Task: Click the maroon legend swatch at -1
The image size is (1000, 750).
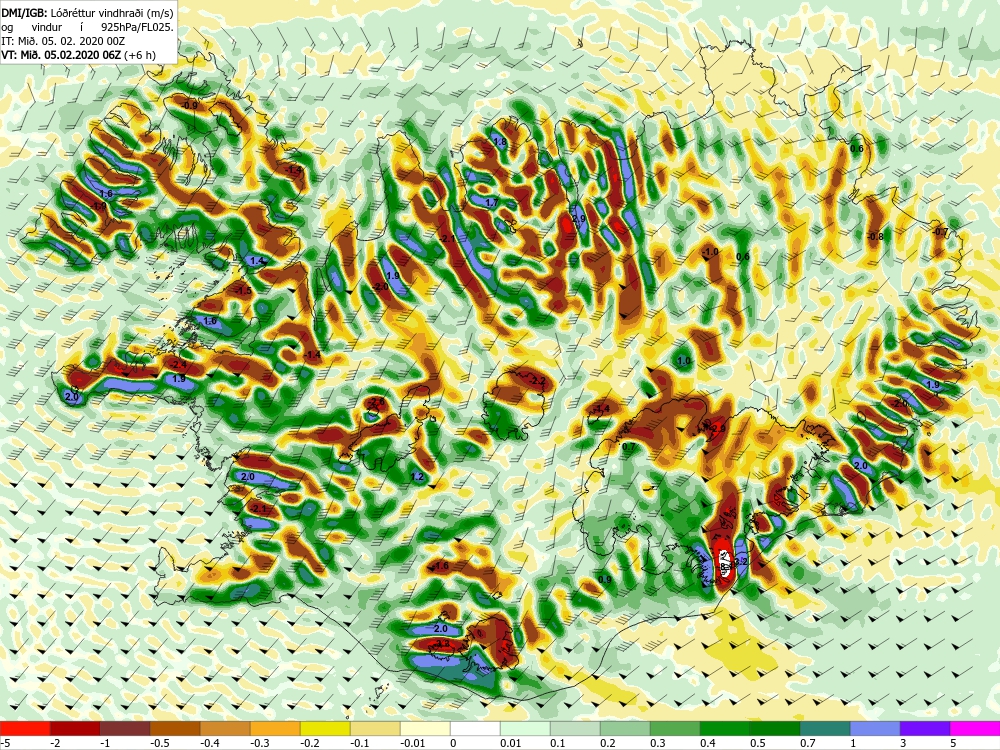Action: point(125,728)
